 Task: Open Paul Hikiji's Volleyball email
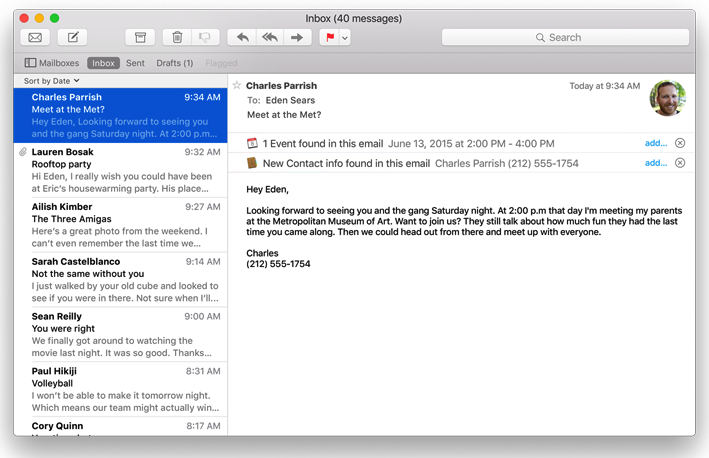(x=121, y=389)
